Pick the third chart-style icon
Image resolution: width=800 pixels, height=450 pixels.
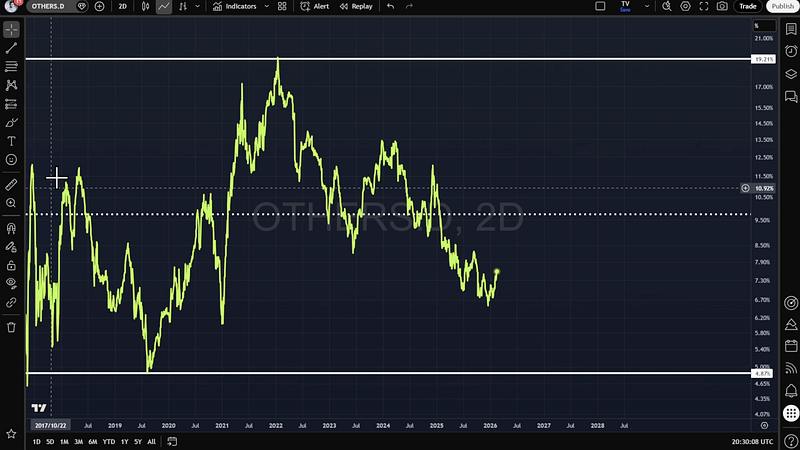click(183, 6)
